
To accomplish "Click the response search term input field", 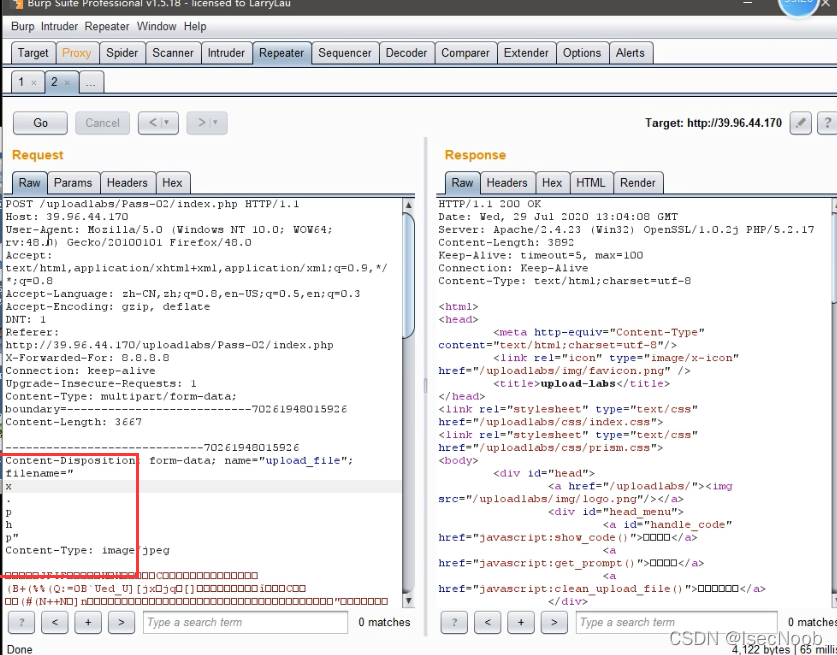I will coord(676,622).
